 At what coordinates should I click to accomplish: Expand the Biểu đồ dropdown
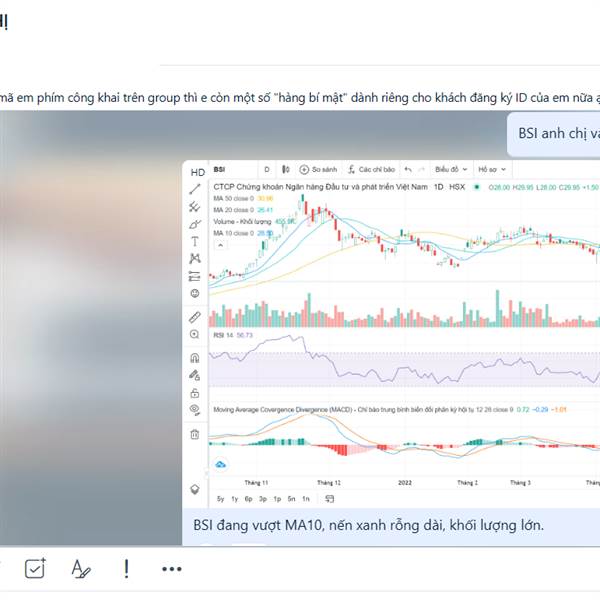click(451, 170)
